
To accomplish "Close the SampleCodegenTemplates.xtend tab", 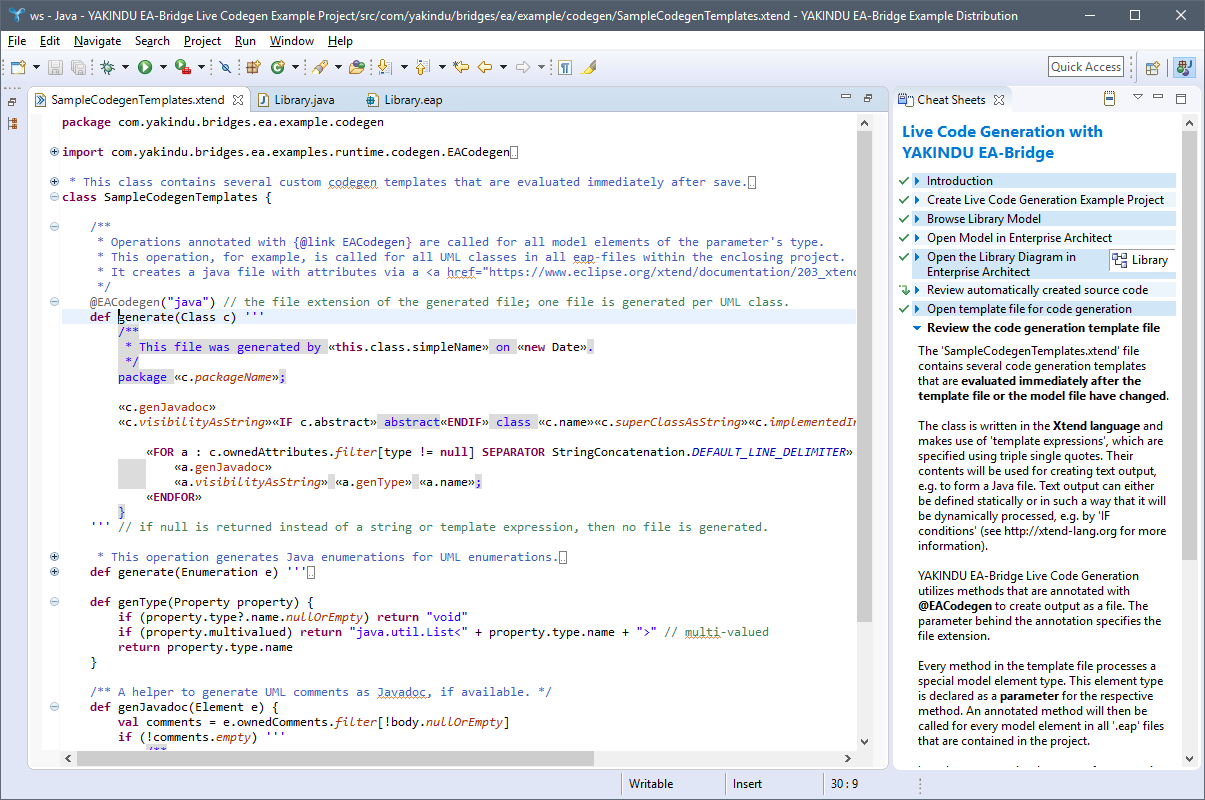I will pos(237,100).
